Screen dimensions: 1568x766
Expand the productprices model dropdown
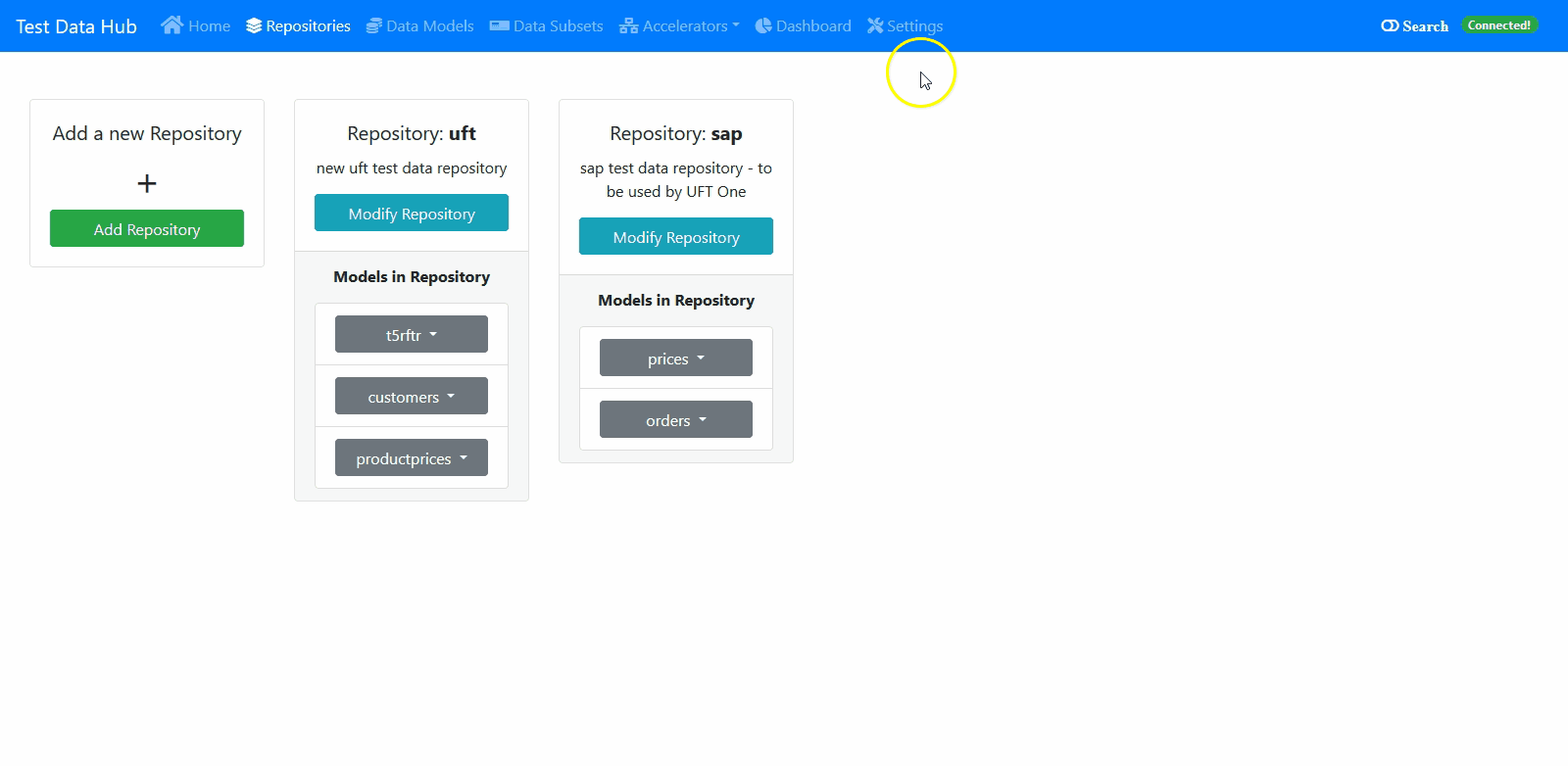pos(412,458)
